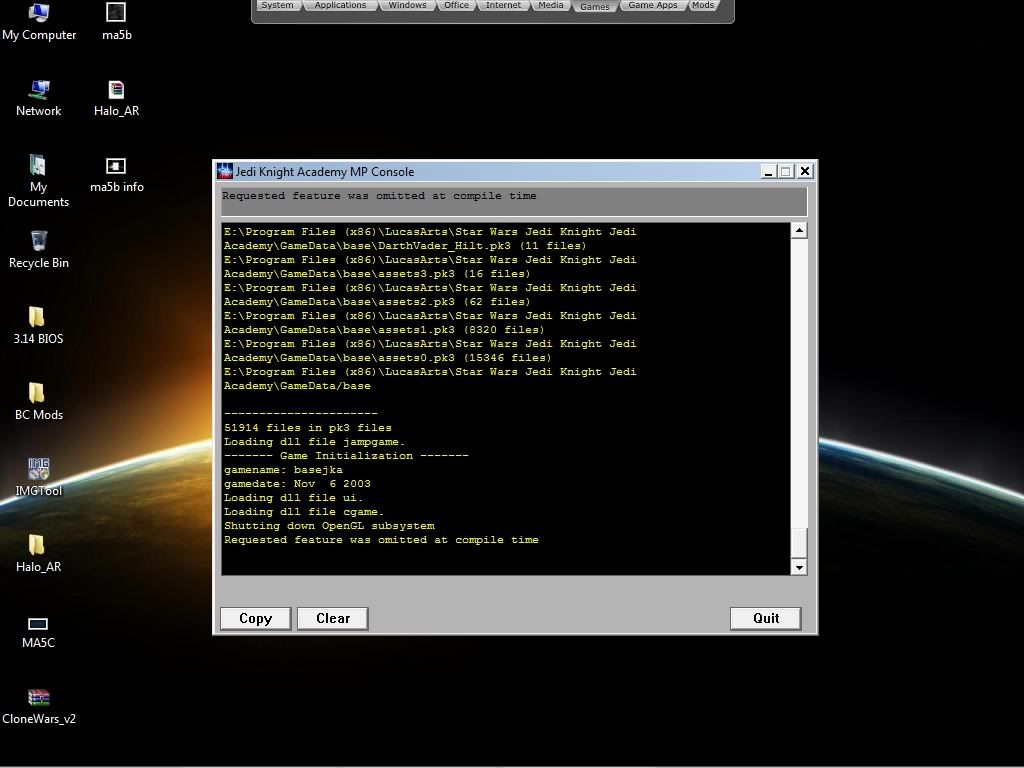Quit the Jedi Academy console
The height and width of the screenshot is (768, 1024).
click(x=766, y=618)
